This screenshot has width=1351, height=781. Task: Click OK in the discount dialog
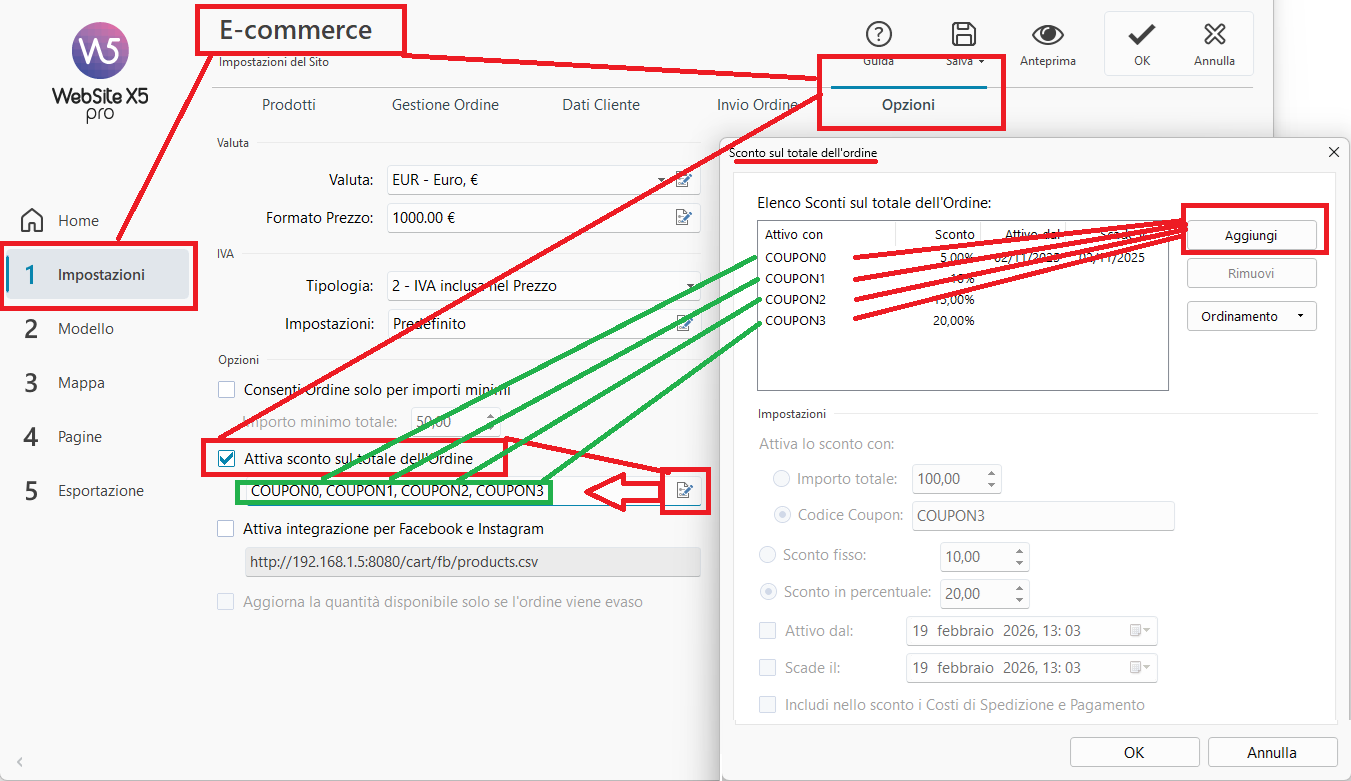(x=1133, y=752)
